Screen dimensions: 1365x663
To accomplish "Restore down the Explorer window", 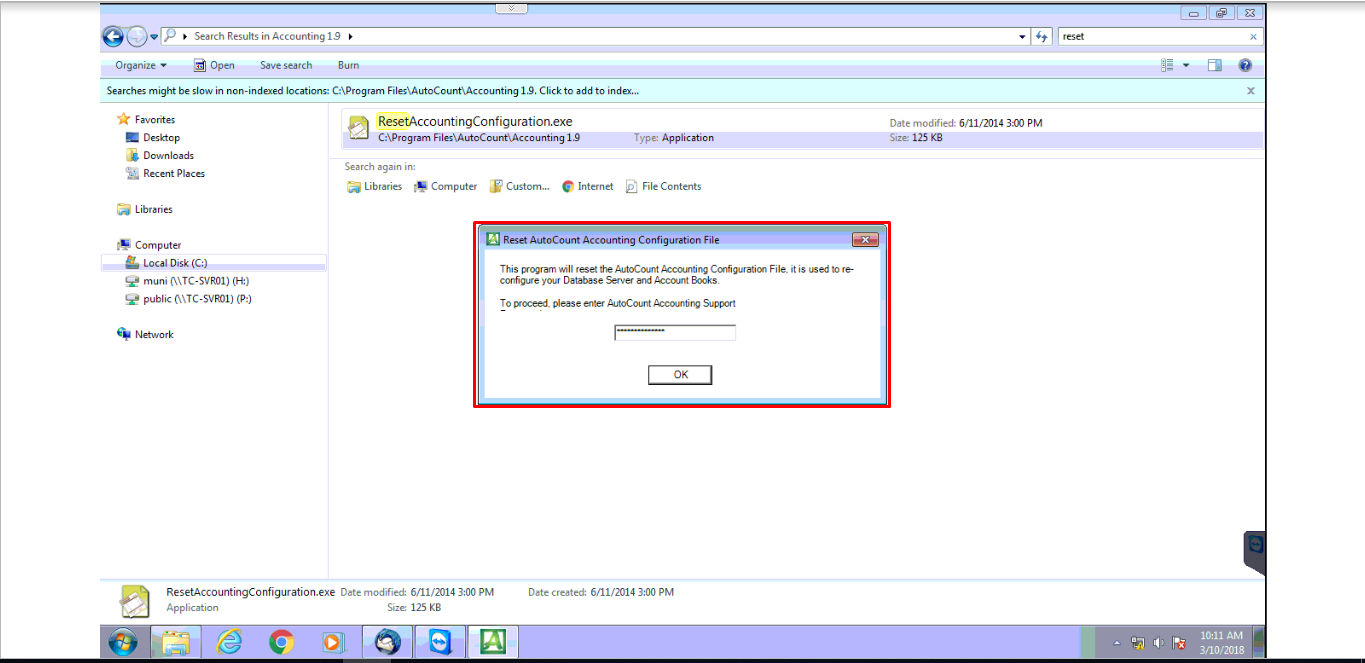I will coord(1221,13).
